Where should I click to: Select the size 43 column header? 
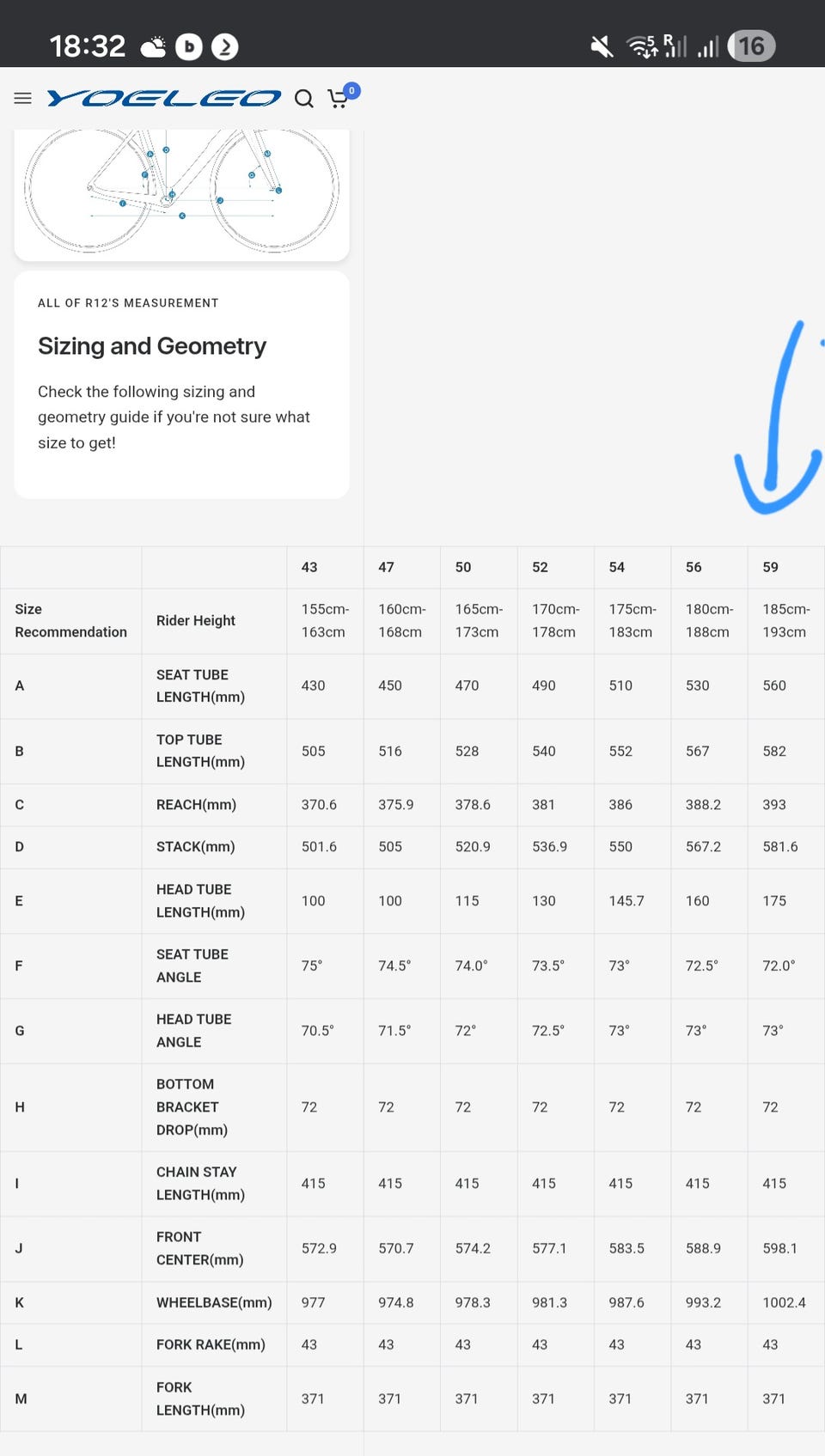coord(309,567)
